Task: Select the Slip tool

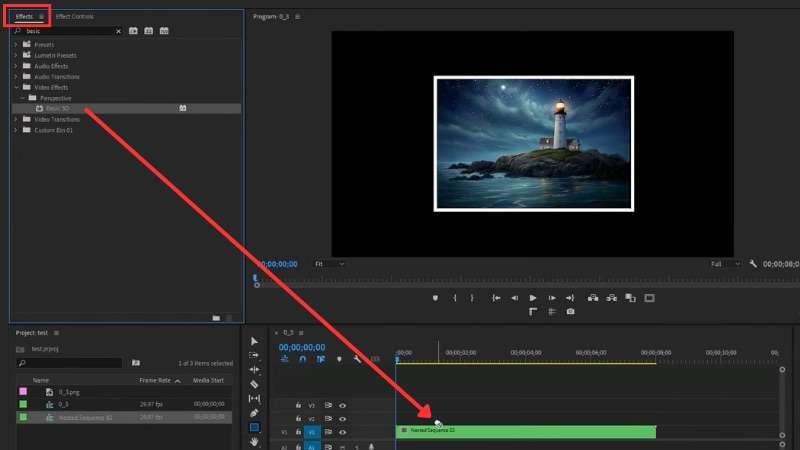Action: click(254, 398)
